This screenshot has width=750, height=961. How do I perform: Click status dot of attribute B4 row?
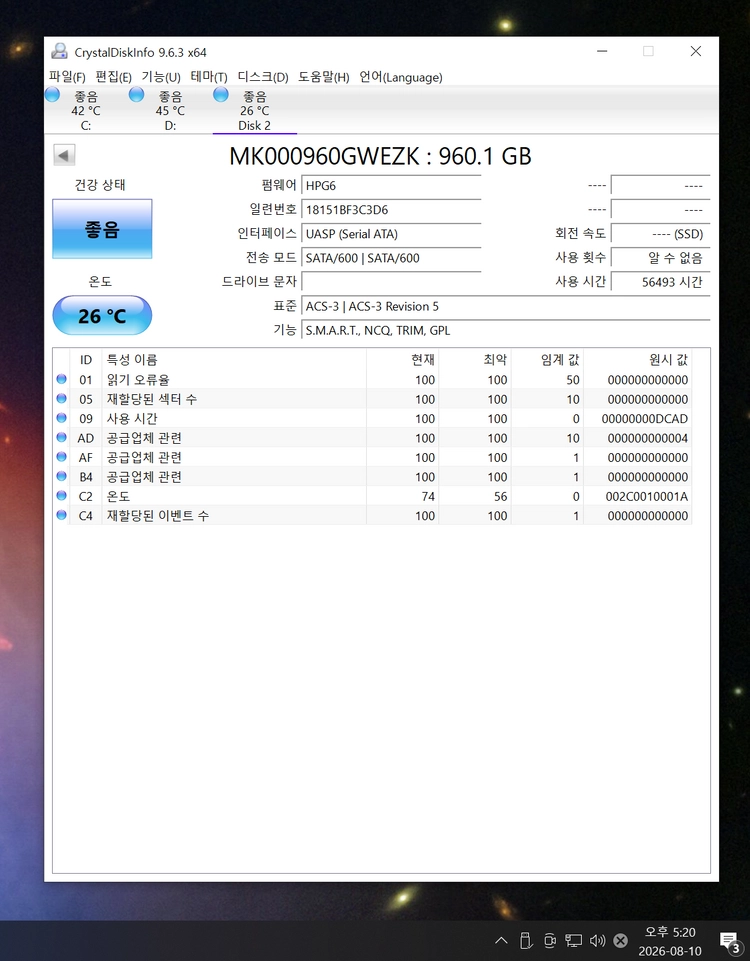click(61, 476)
